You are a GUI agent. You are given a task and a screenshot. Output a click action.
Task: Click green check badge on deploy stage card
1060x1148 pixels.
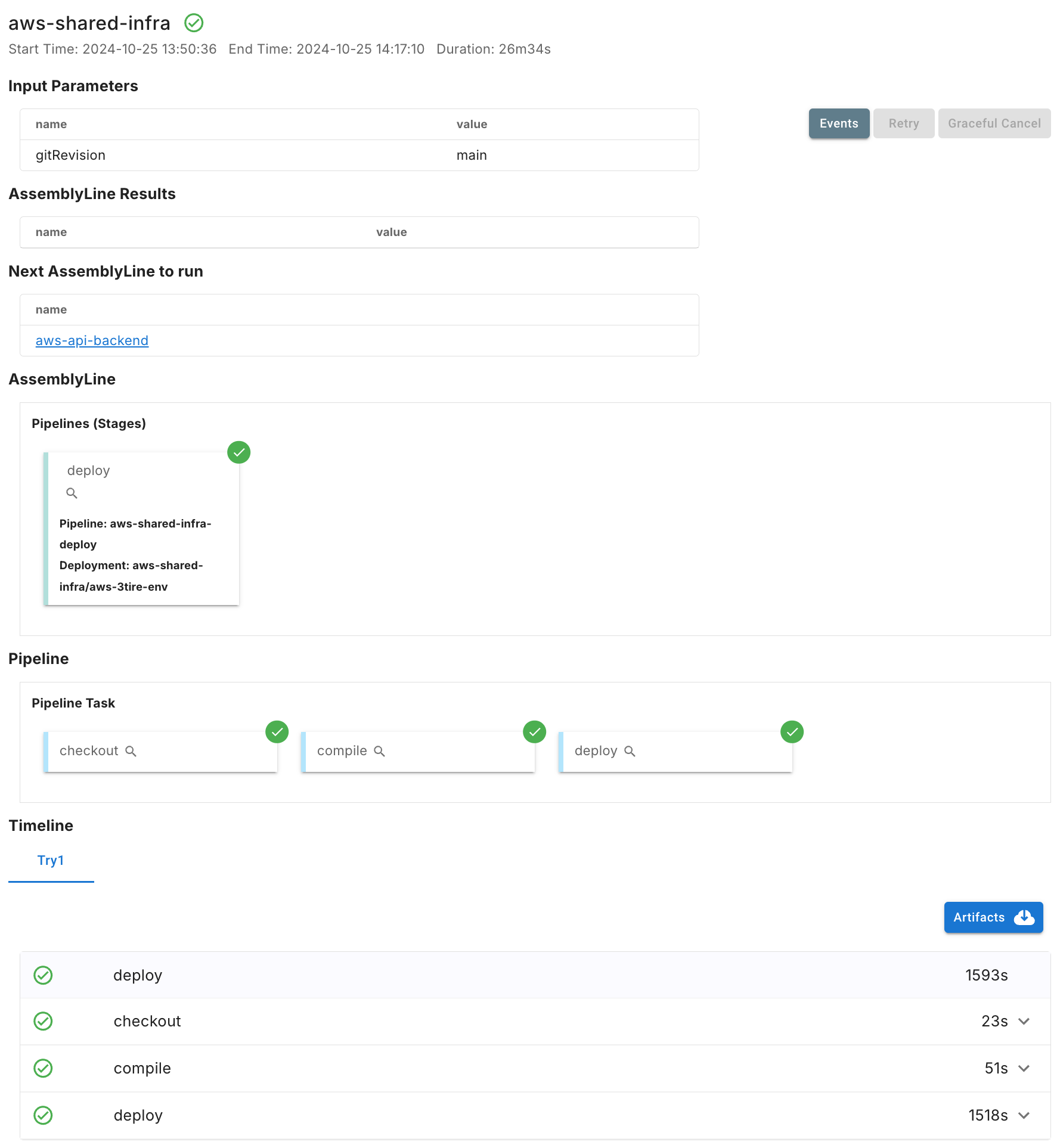click(x=238, y=452)
